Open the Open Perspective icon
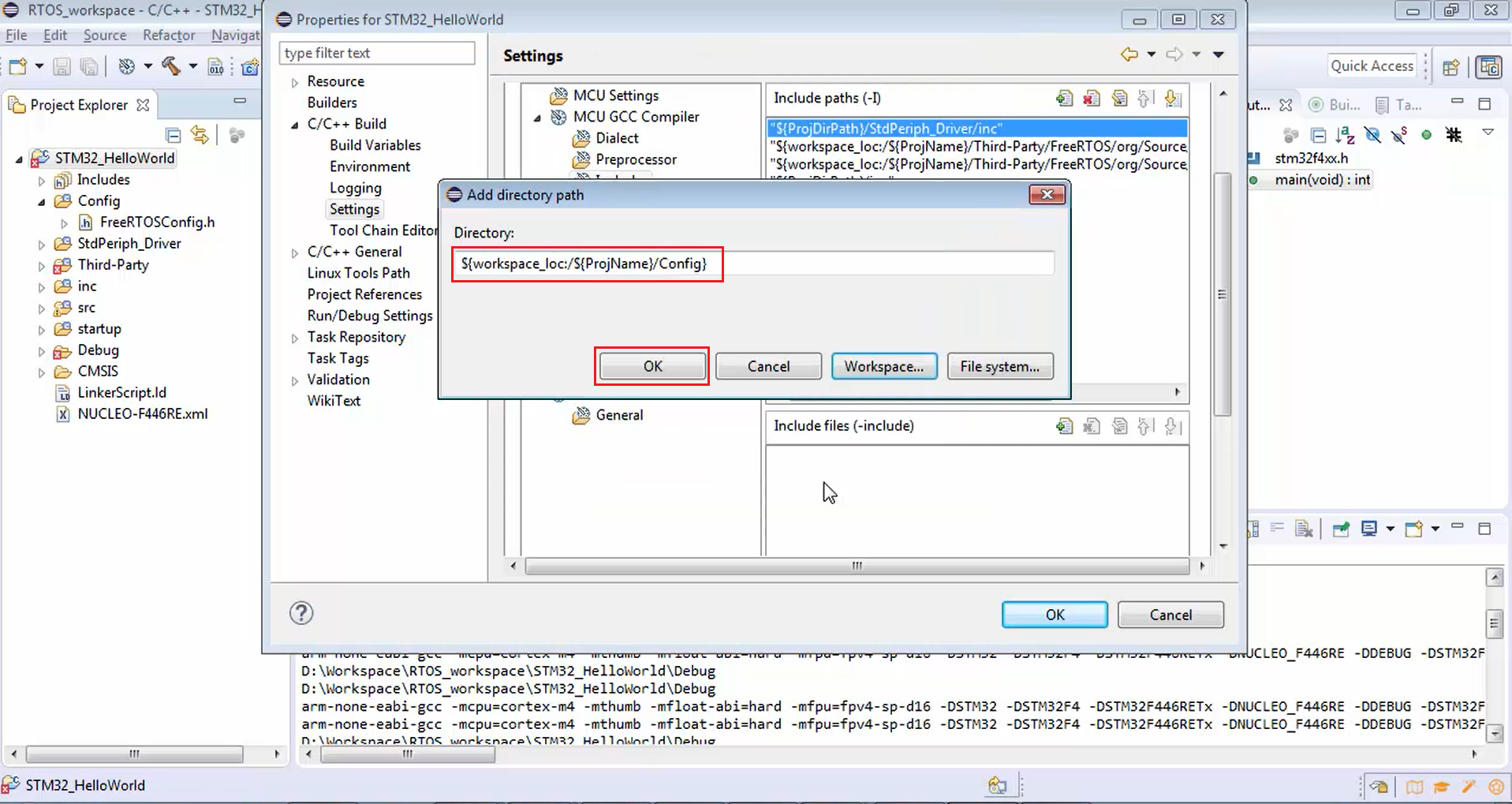1512x804 pixels. point(1451,67)
